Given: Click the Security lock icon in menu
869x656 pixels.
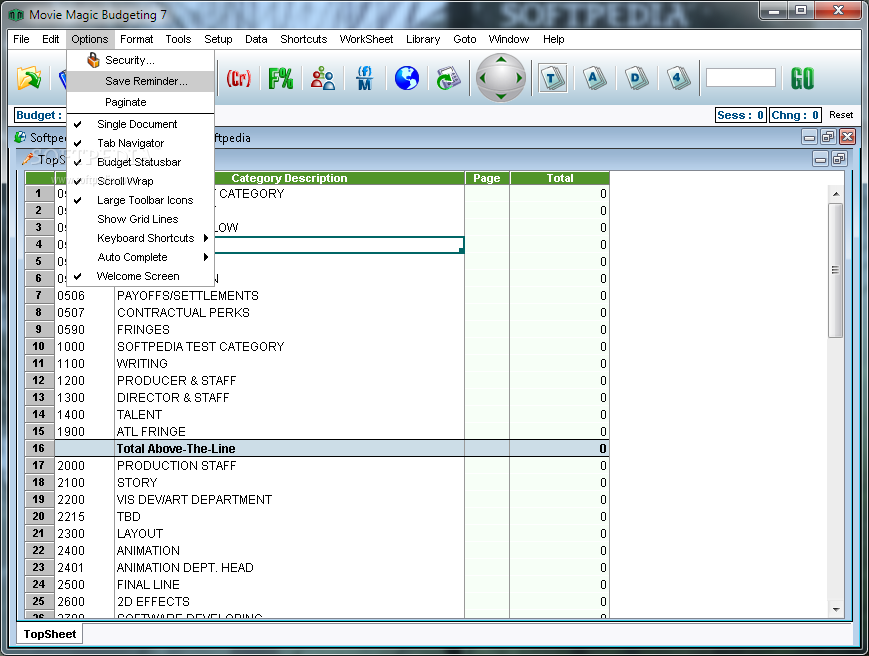Looking at the screenshot, I should 93,60.
